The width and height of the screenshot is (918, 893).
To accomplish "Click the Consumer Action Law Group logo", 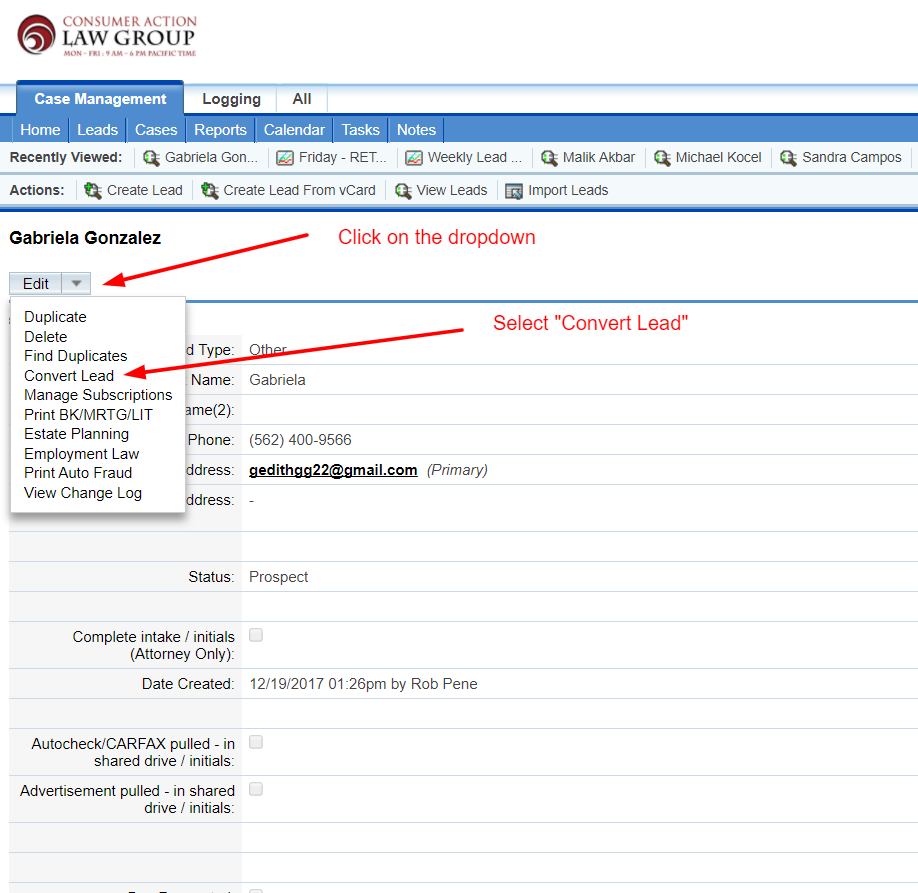I will 107,36.
